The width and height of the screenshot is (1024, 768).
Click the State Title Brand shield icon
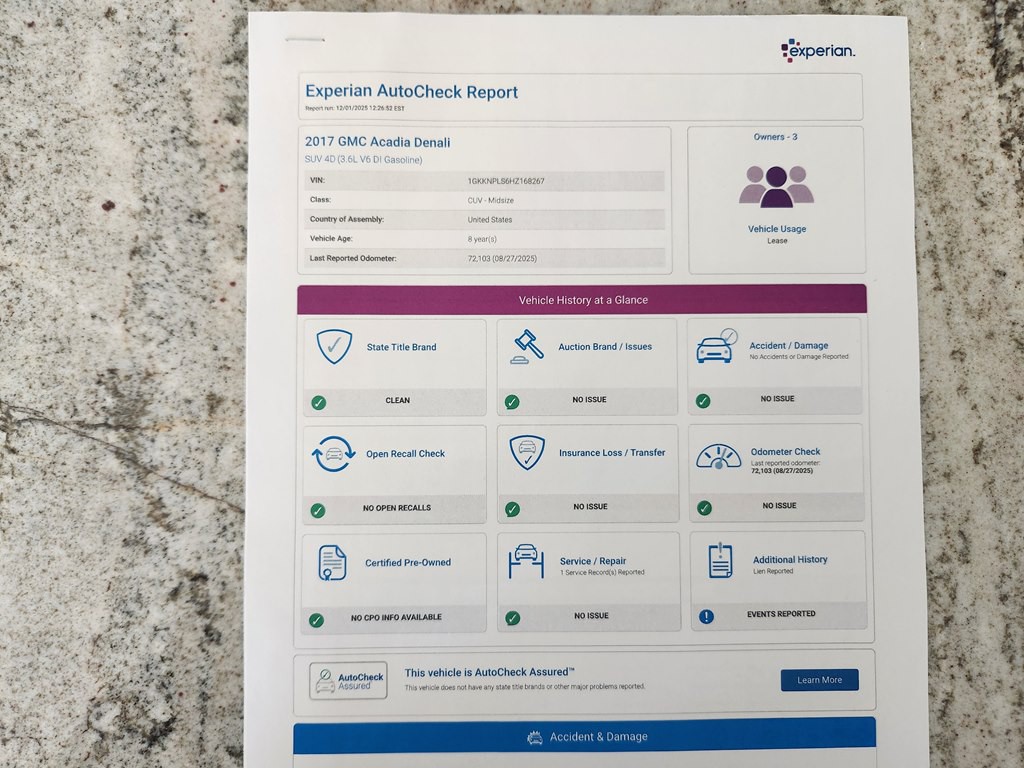[x=334, y=347]
